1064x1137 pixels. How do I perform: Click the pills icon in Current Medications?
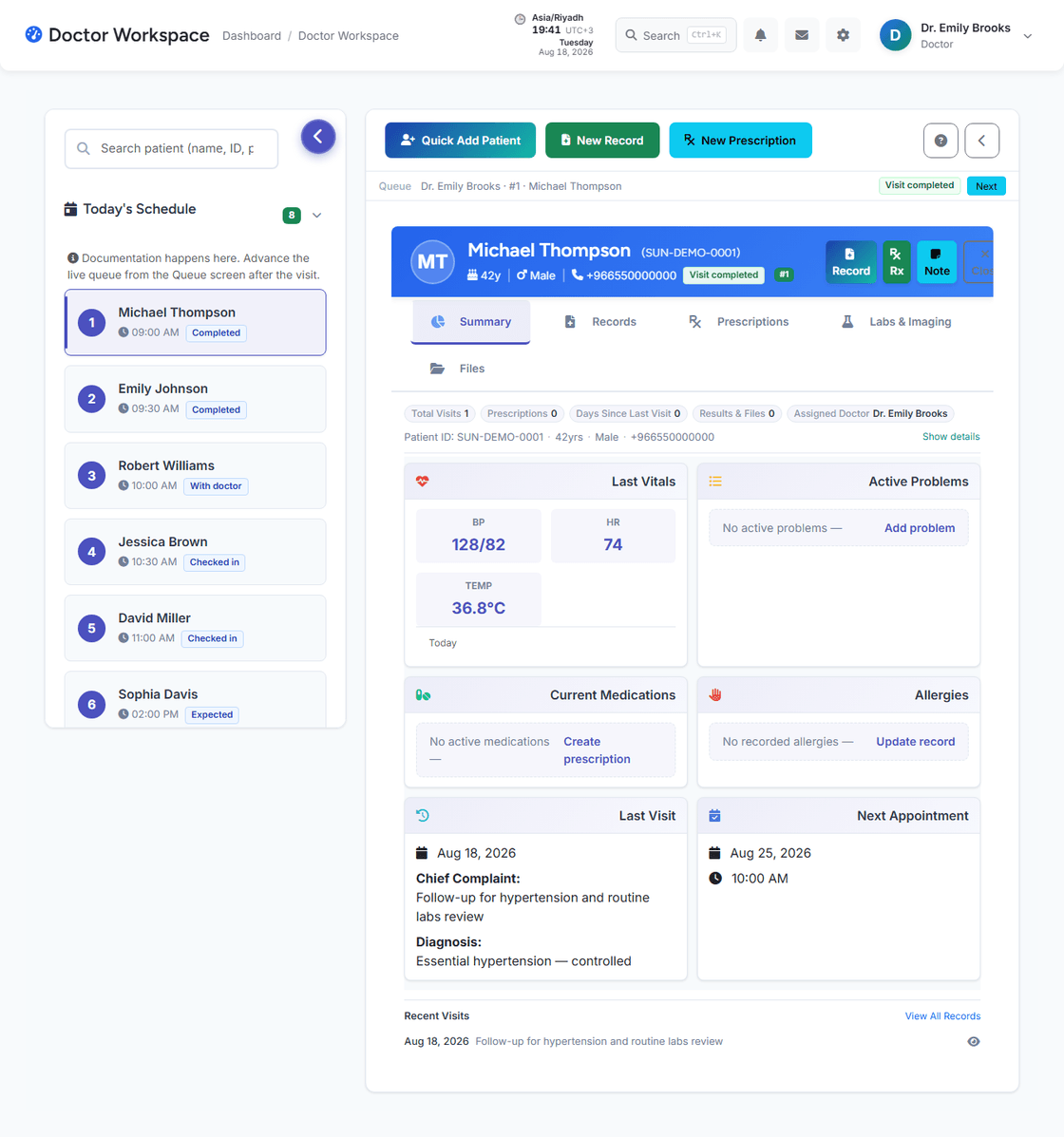pos(423,694)
